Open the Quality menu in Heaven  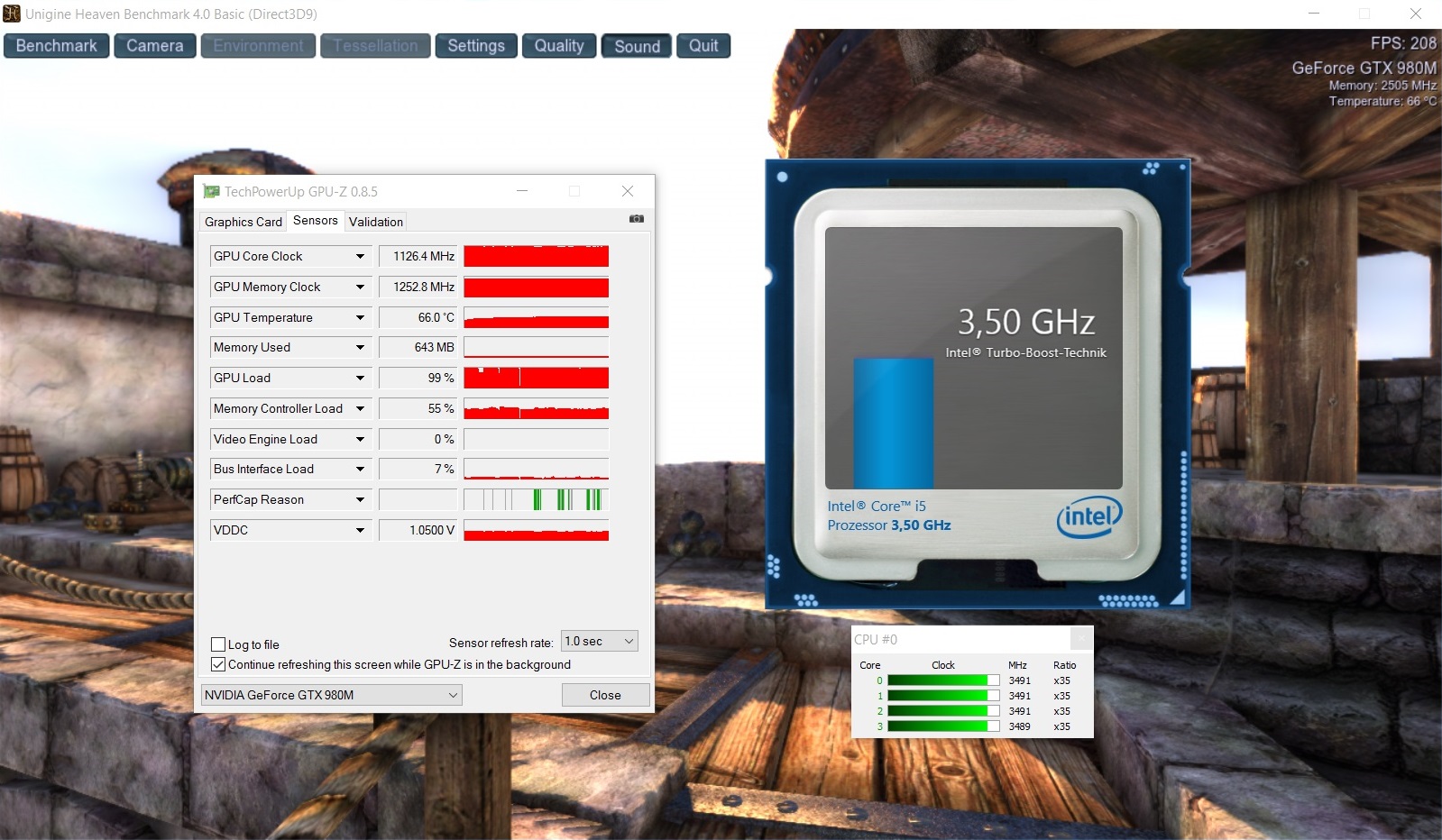point(559,46)
